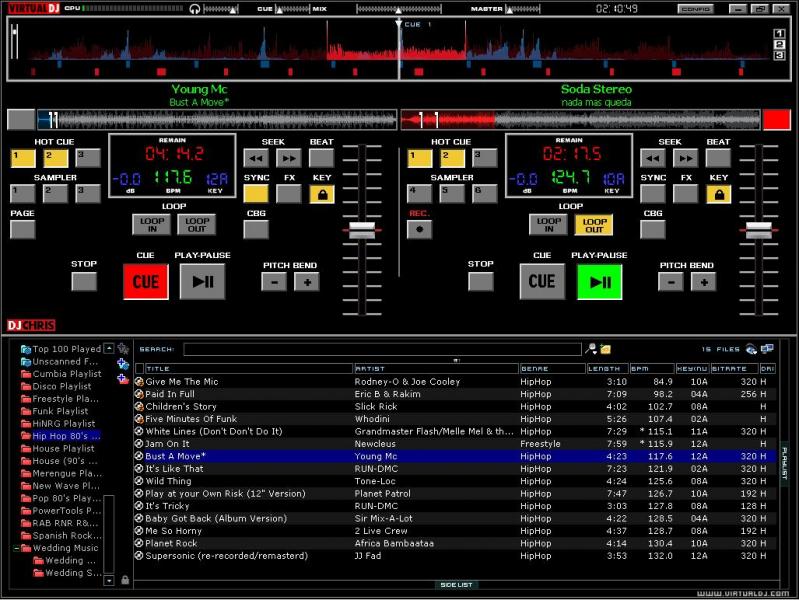Click yellow folder icon beside search
Screen dimensions: 799x600
605,349
